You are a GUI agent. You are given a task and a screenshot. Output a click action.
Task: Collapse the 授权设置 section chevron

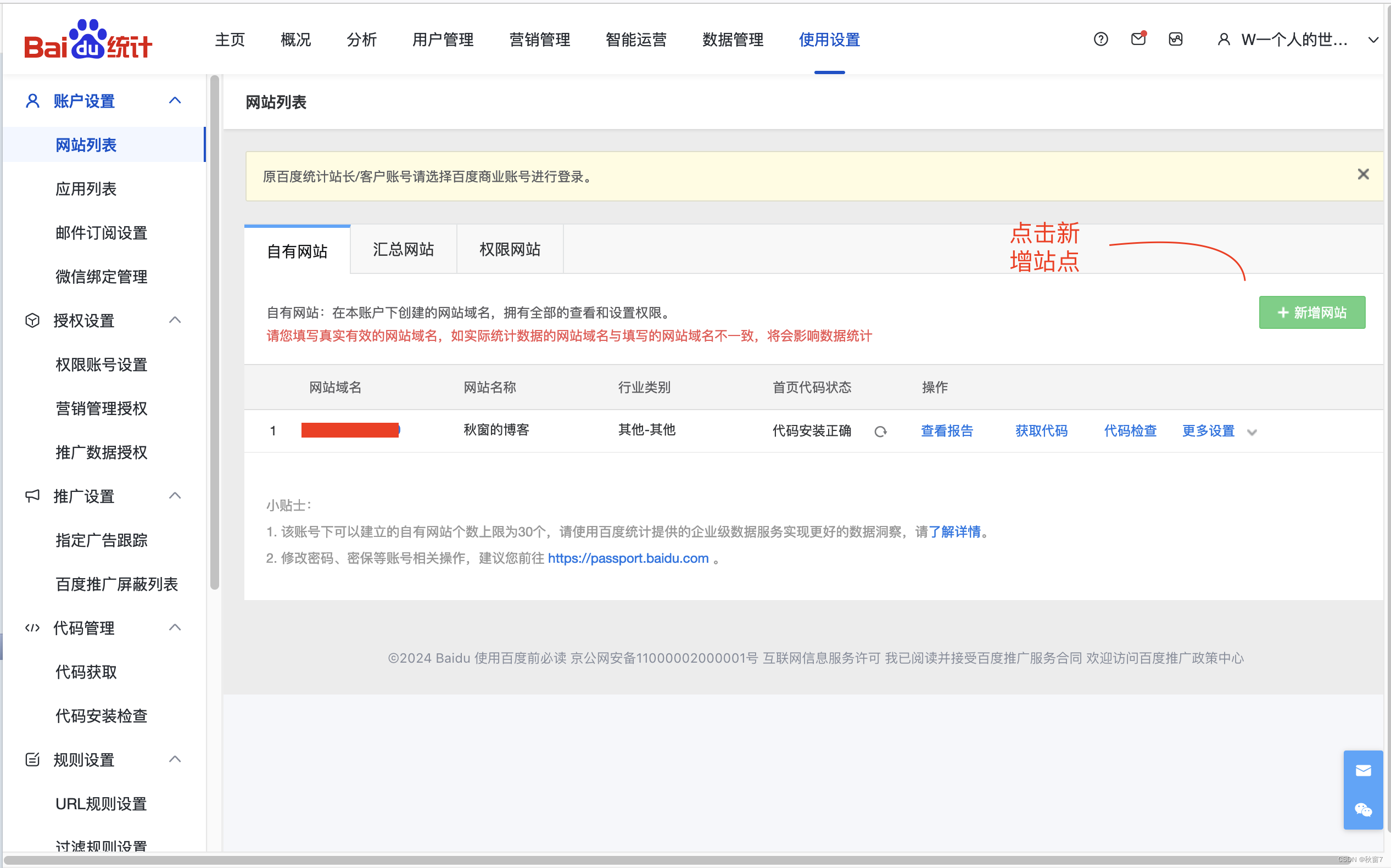click(175, 320)
